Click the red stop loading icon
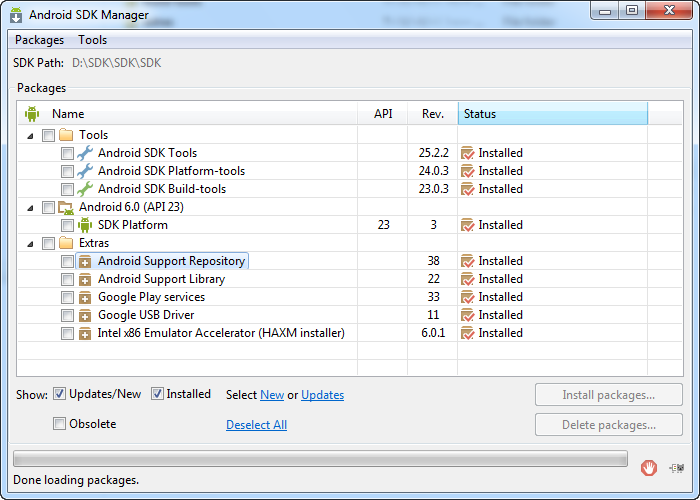700x500 pixels. click(648, 466)
